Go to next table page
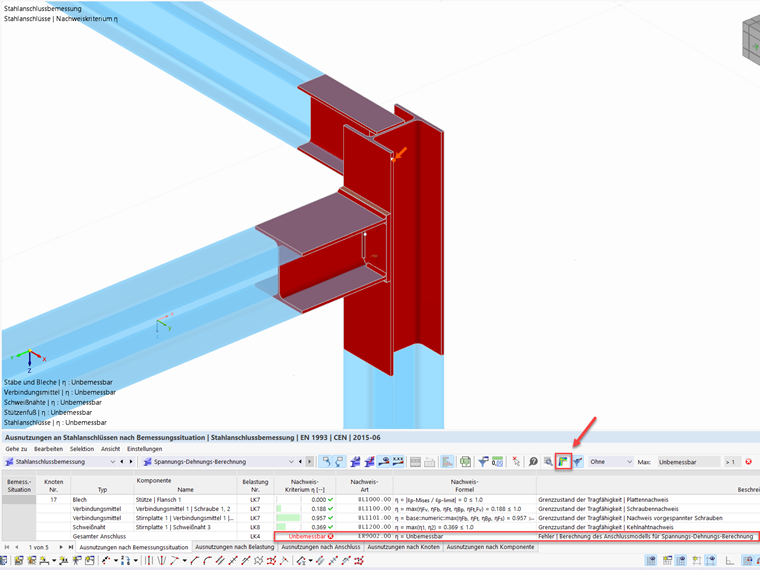Screen dimensions: 760x570 click(x=61, y=547)
